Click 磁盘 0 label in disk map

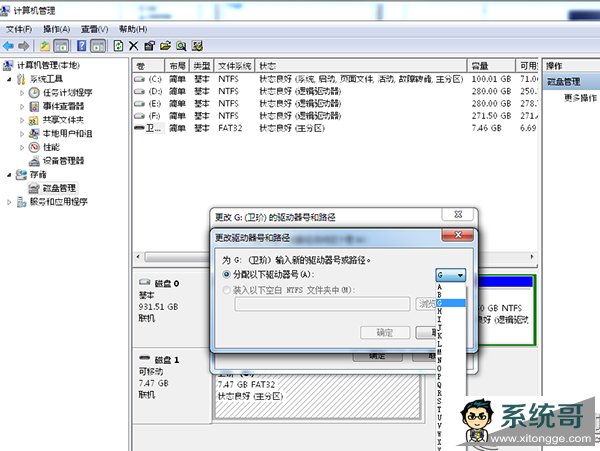[166, 283]
